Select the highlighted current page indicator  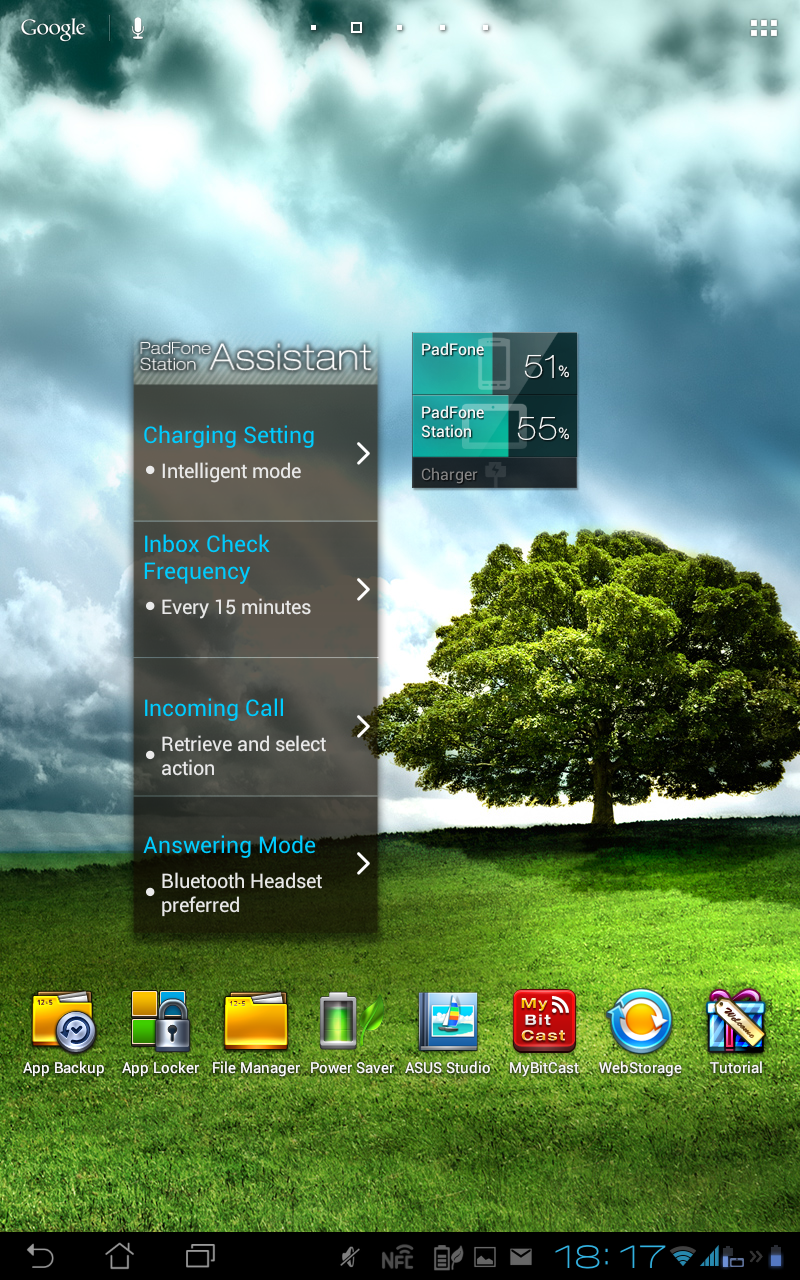(356, 28)
